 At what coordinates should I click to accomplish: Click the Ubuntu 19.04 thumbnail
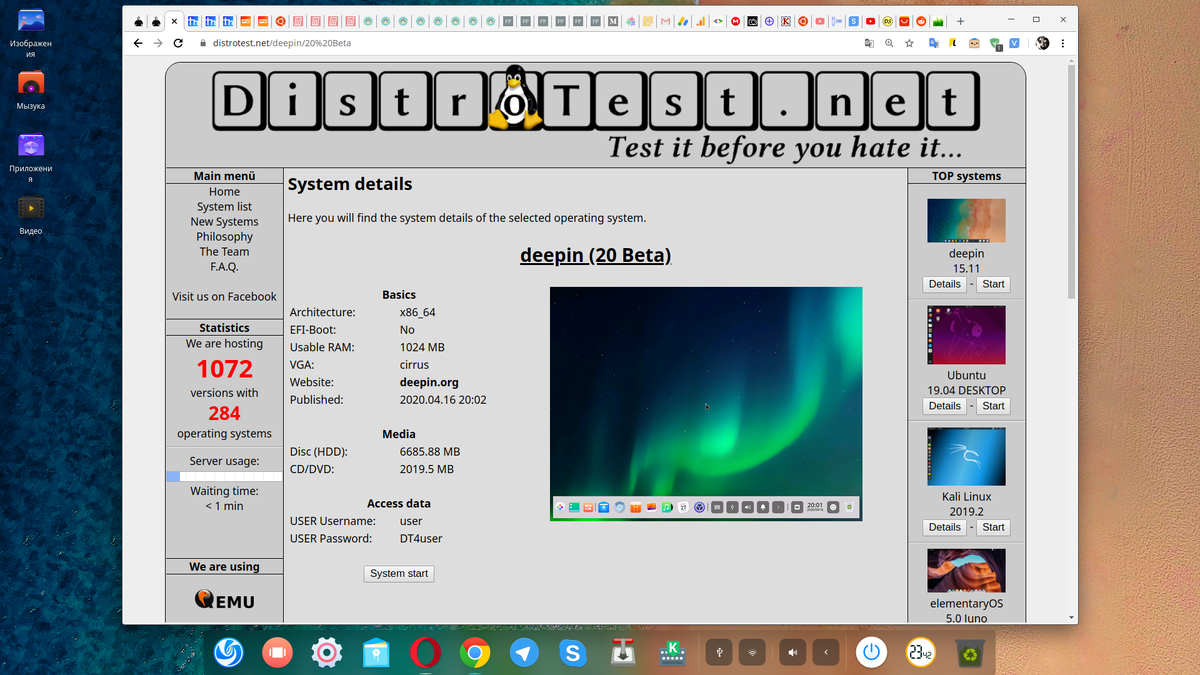point(966,335)
